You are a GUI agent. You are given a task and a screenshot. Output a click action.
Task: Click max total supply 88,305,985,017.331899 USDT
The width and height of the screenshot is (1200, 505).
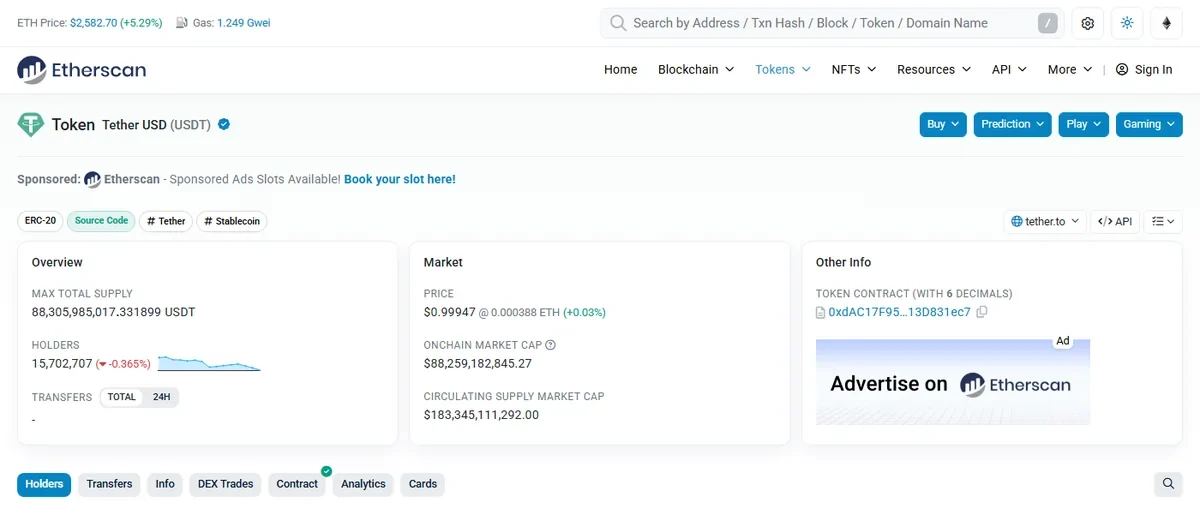(x=114, y=312)
